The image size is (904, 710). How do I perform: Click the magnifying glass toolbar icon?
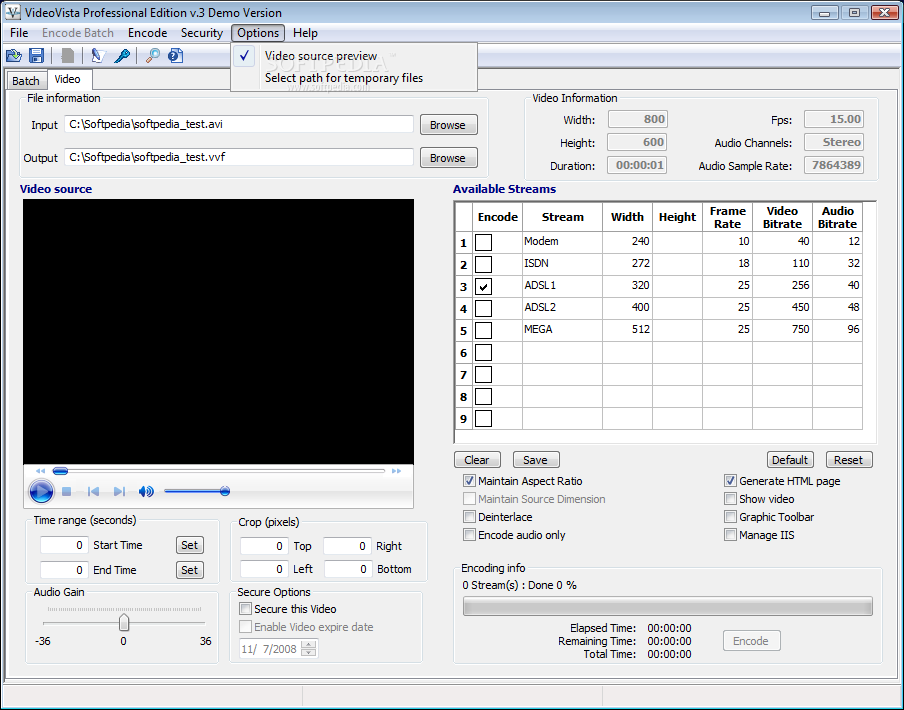(x=153, y=56)
